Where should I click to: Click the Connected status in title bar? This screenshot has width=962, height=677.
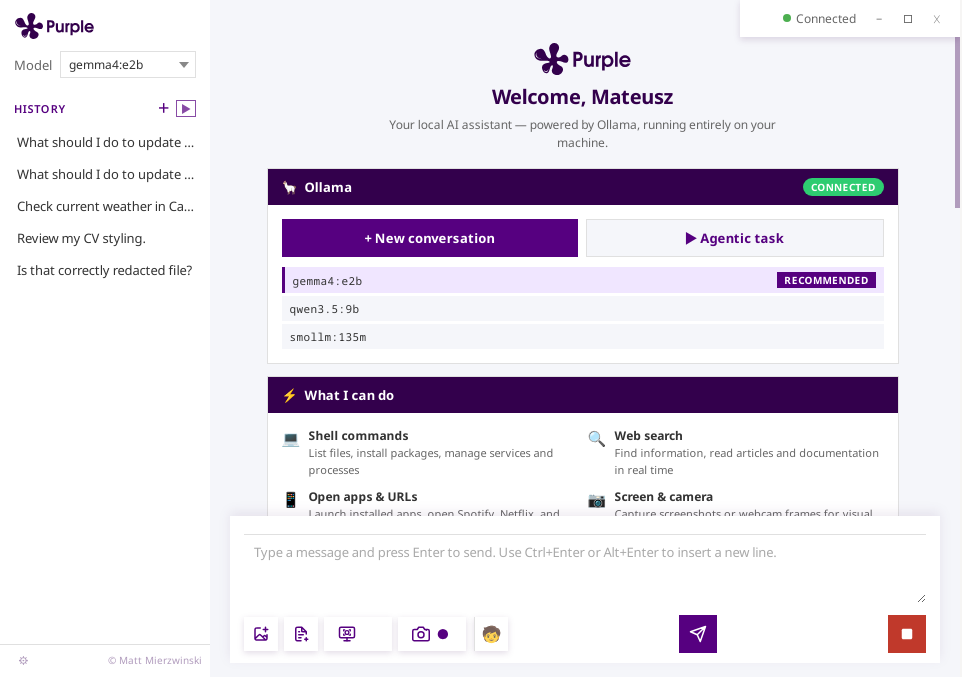(x=819, y=19)
